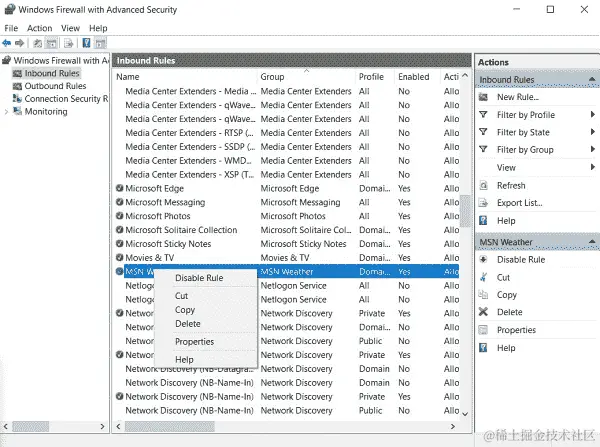
Task: Open the File menu
Action: tap(11, 28)
